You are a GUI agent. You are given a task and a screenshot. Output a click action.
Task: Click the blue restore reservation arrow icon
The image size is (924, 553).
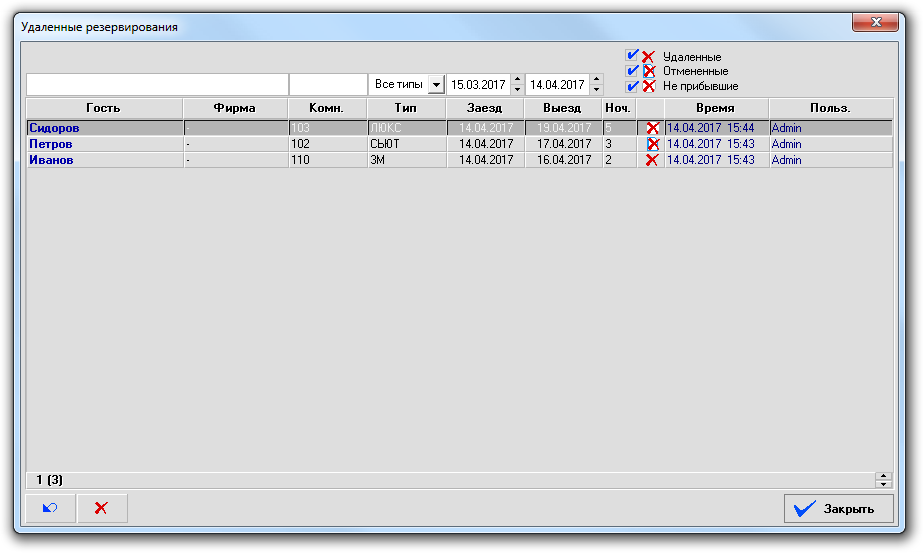pos(50,508)
